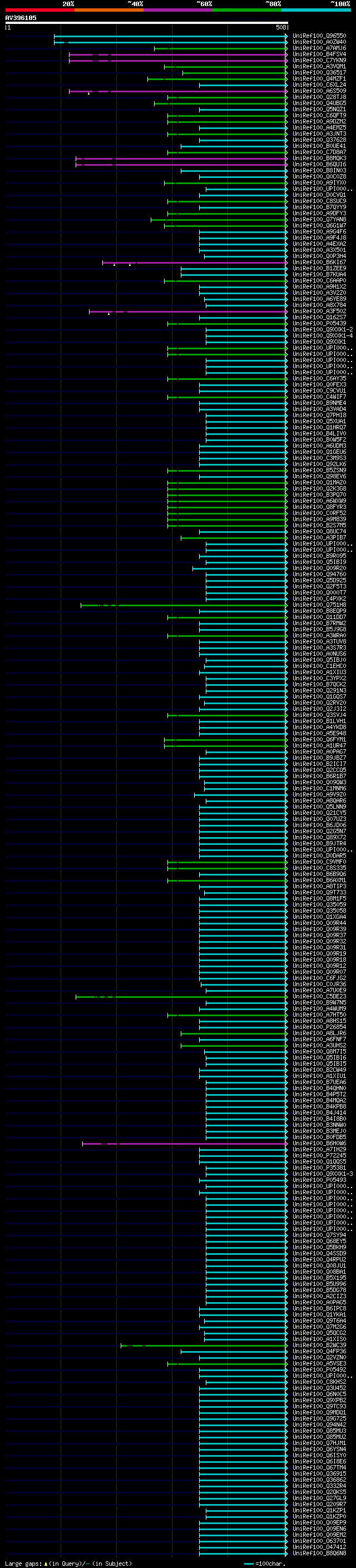The height and width of the screenshot is (1568, 356).
Task: Click the magenta alignment bar for B4FSV4
Action: 177,55
